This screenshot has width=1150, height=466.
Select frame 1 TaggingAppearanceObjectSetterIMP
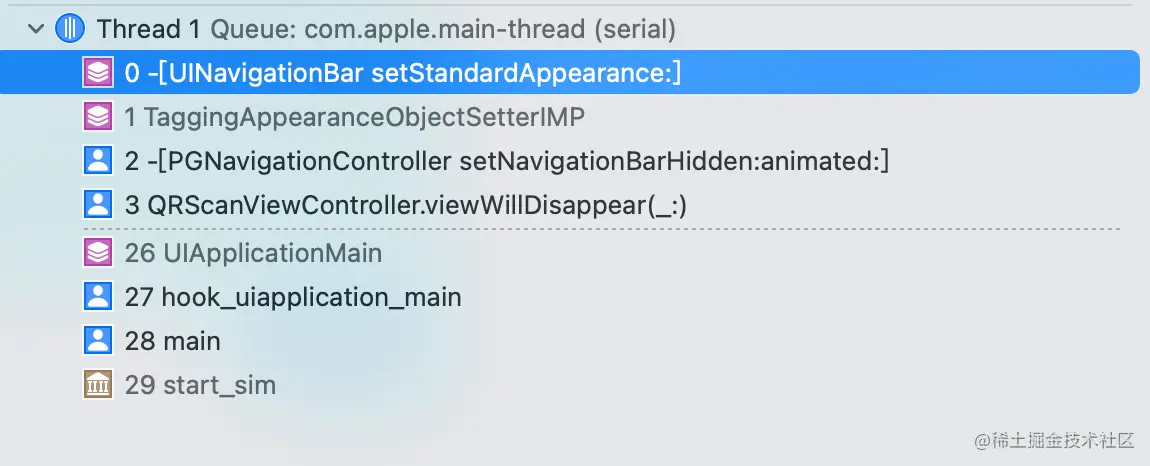point(355,117)
